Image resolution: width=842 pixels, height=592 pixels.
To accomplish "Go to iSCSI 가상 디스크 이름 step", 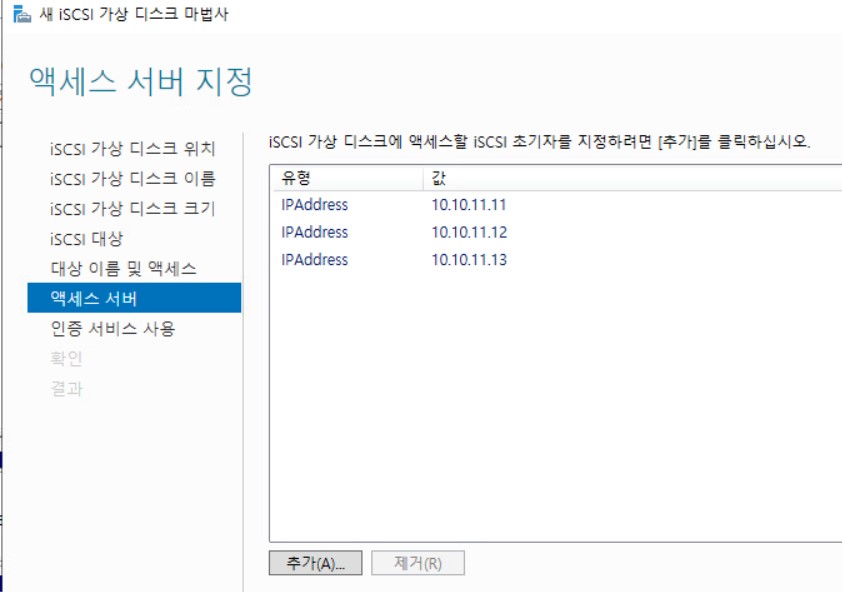I will pos(133,178).
